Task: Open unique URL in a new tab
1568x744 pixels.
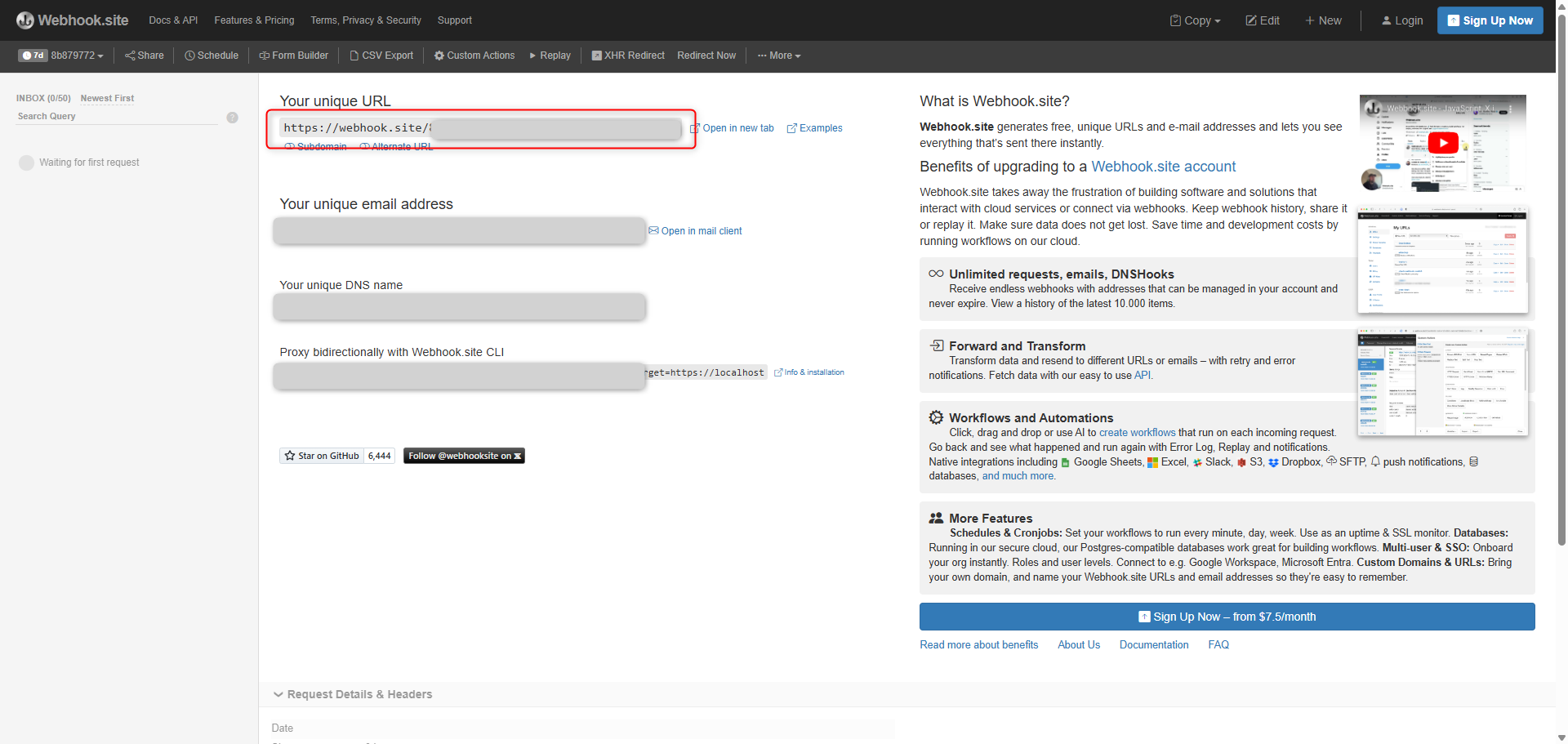Action: point(733,128)
